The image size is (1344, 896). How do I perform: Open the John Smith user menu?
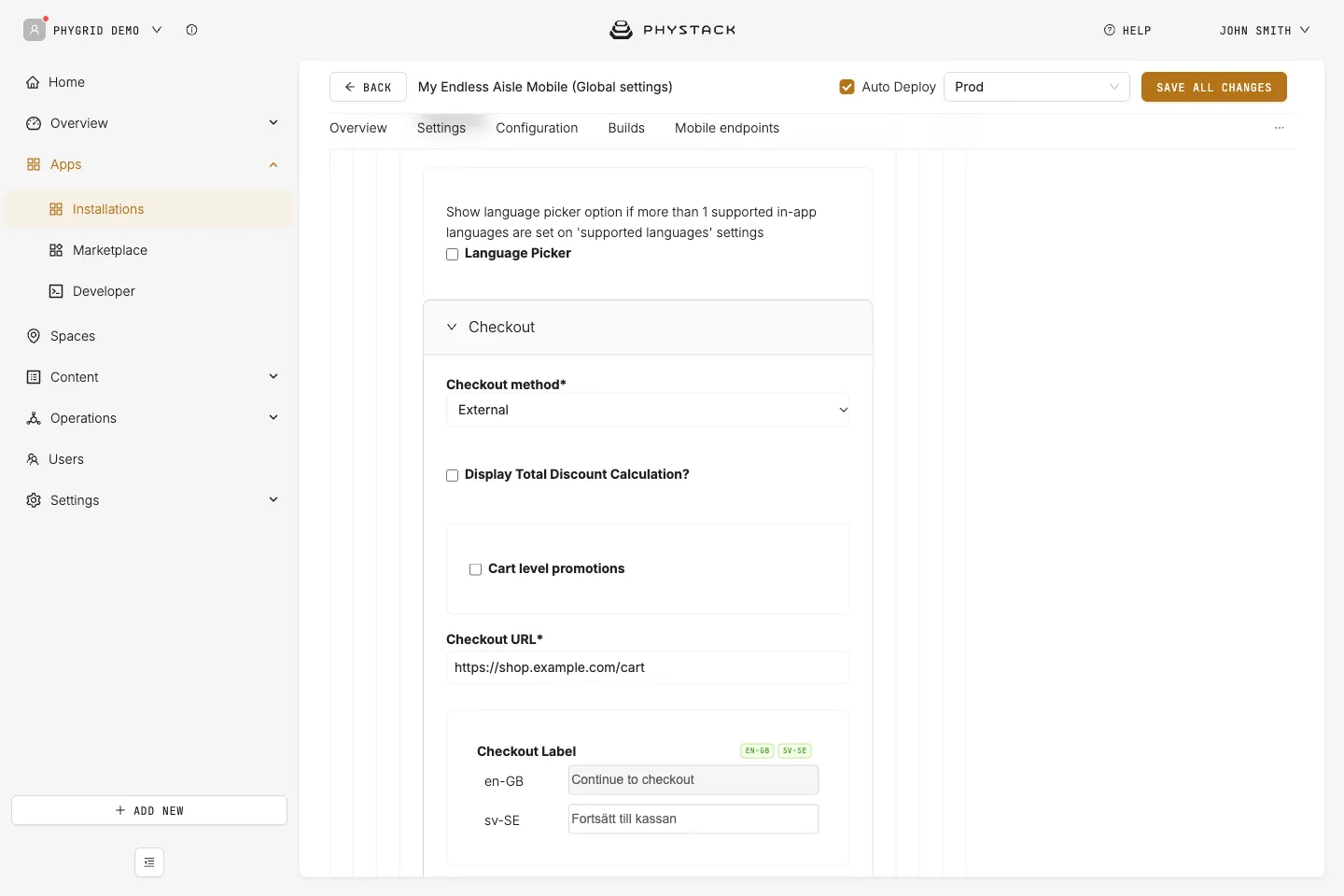point(1265,30)
